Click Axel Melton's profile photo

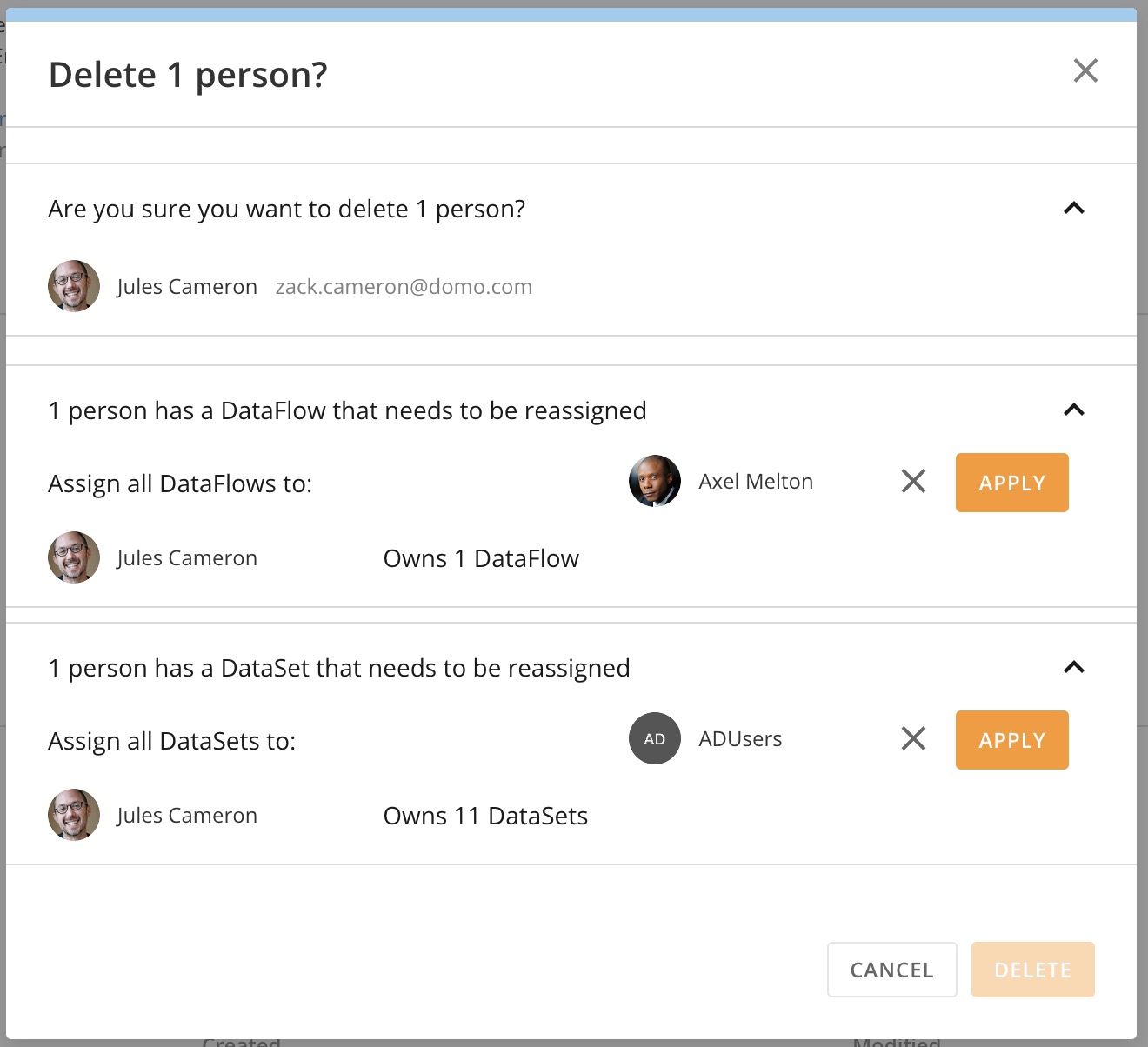655,481
